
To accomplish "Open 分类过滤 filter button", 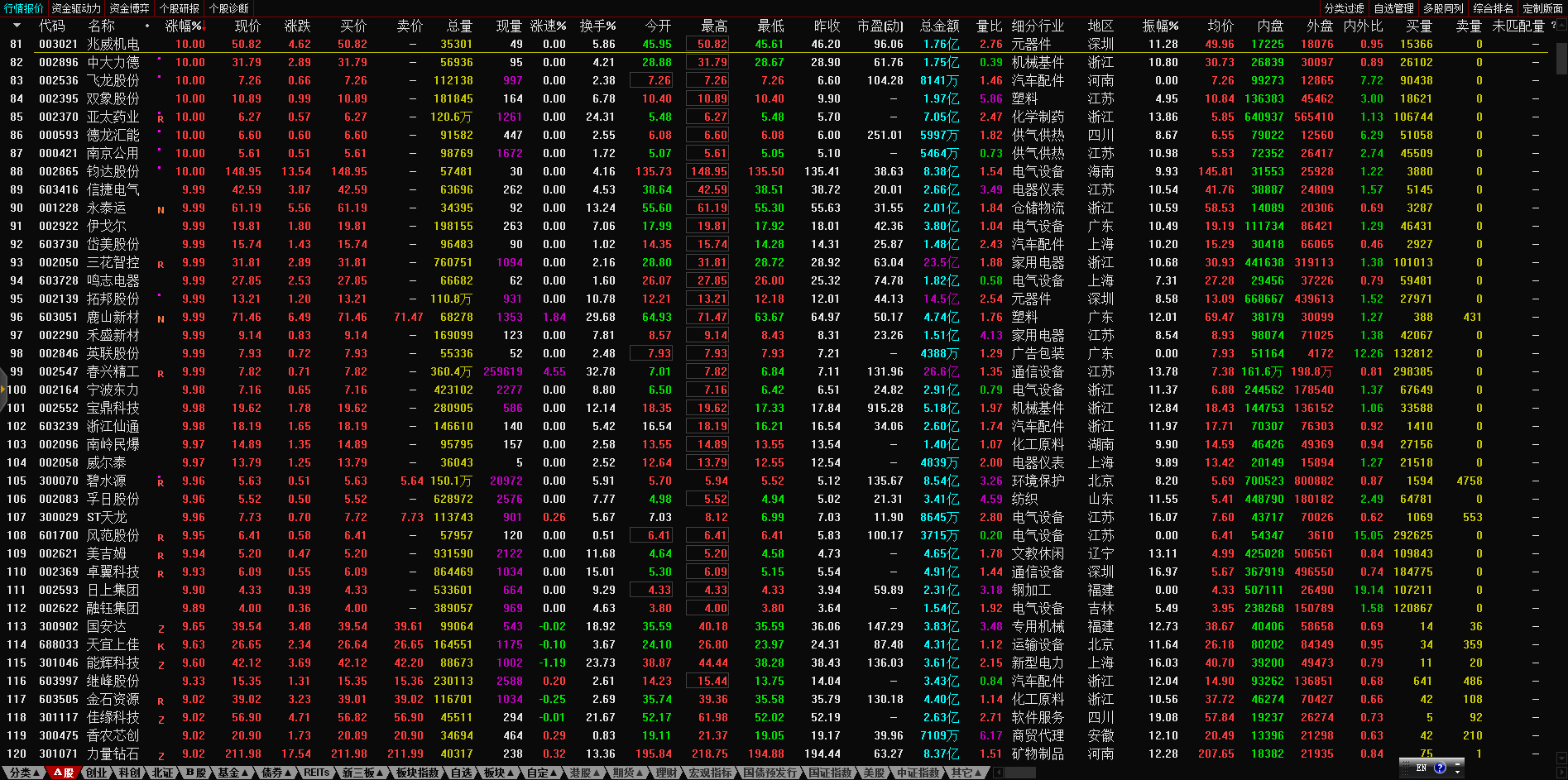I will 1344,8.
